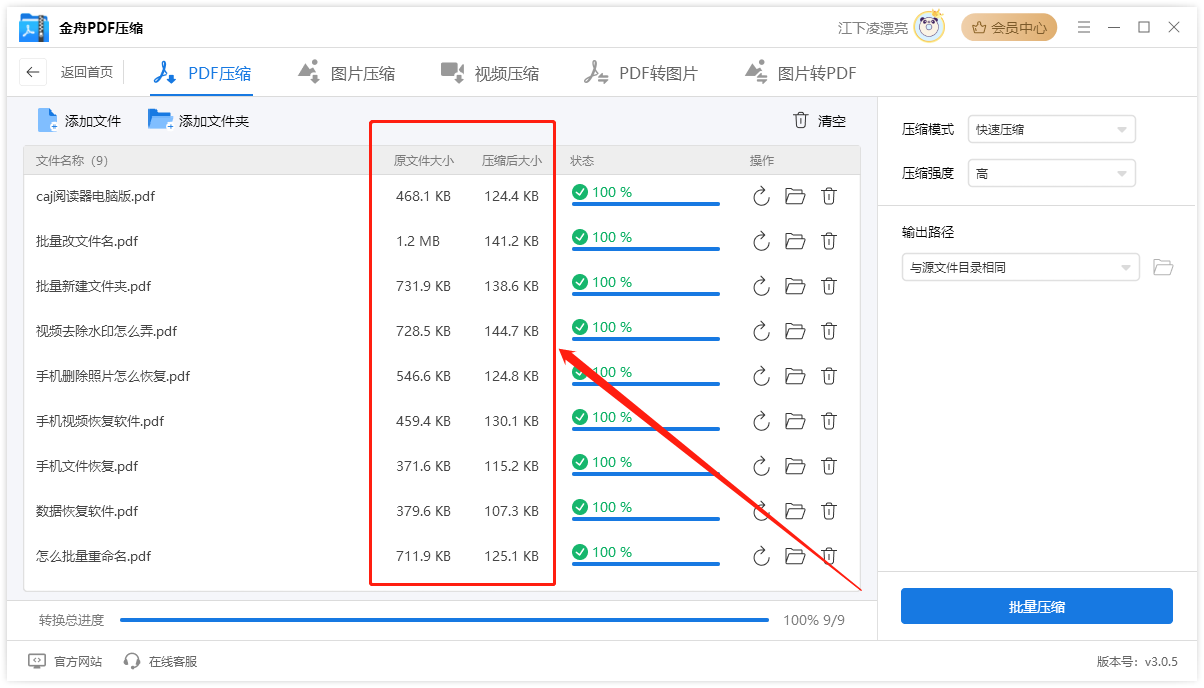Delete 手机文件恢复.pdf from the list

click(x=829, y=467)
